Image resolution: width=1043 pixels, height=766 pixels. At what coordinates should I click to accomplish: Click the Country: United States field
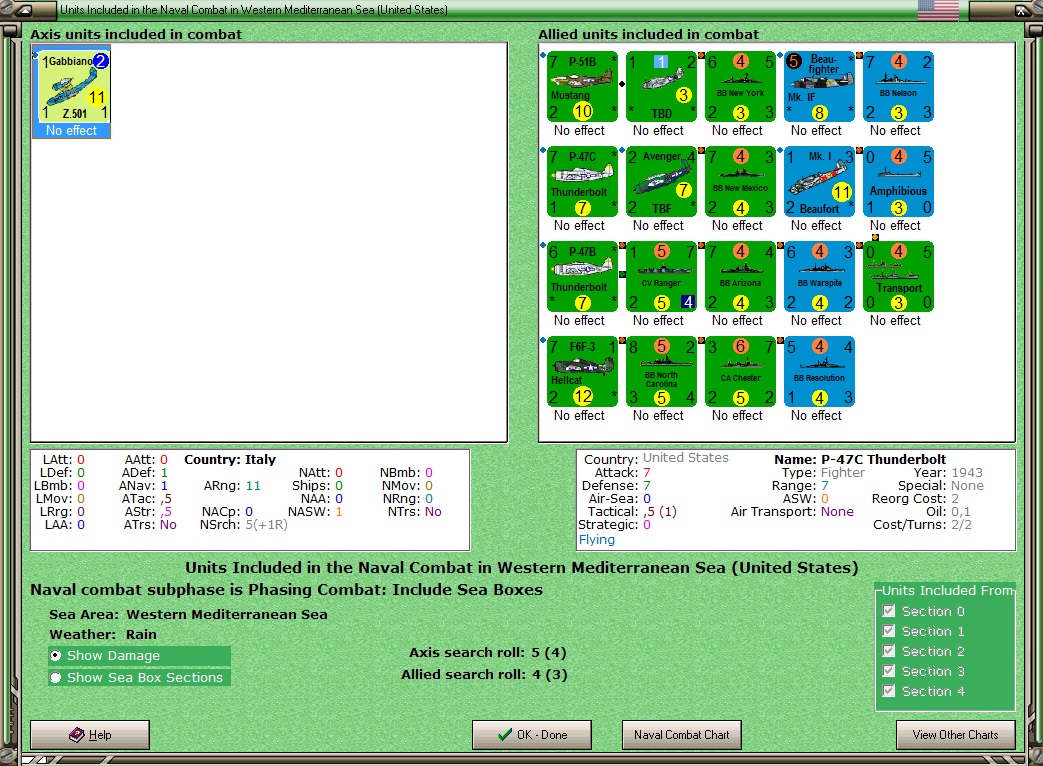(657, 459)
